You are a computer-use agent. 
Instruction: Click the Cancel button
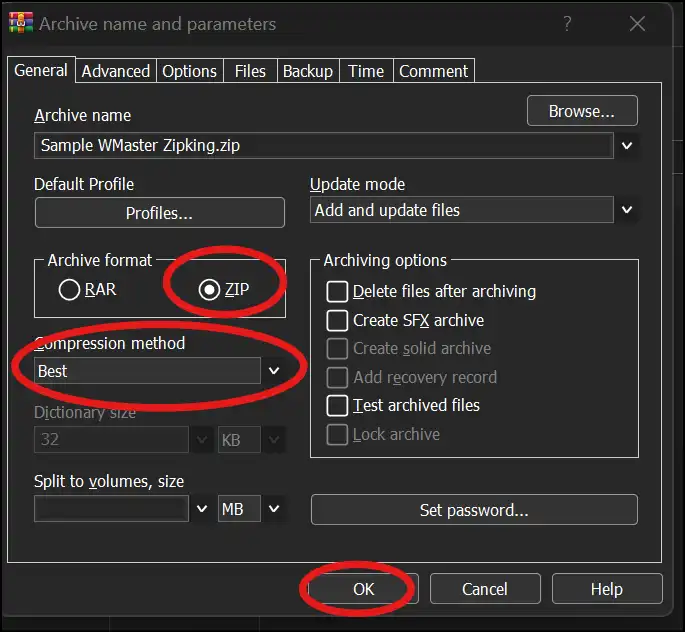pos(485,589)
